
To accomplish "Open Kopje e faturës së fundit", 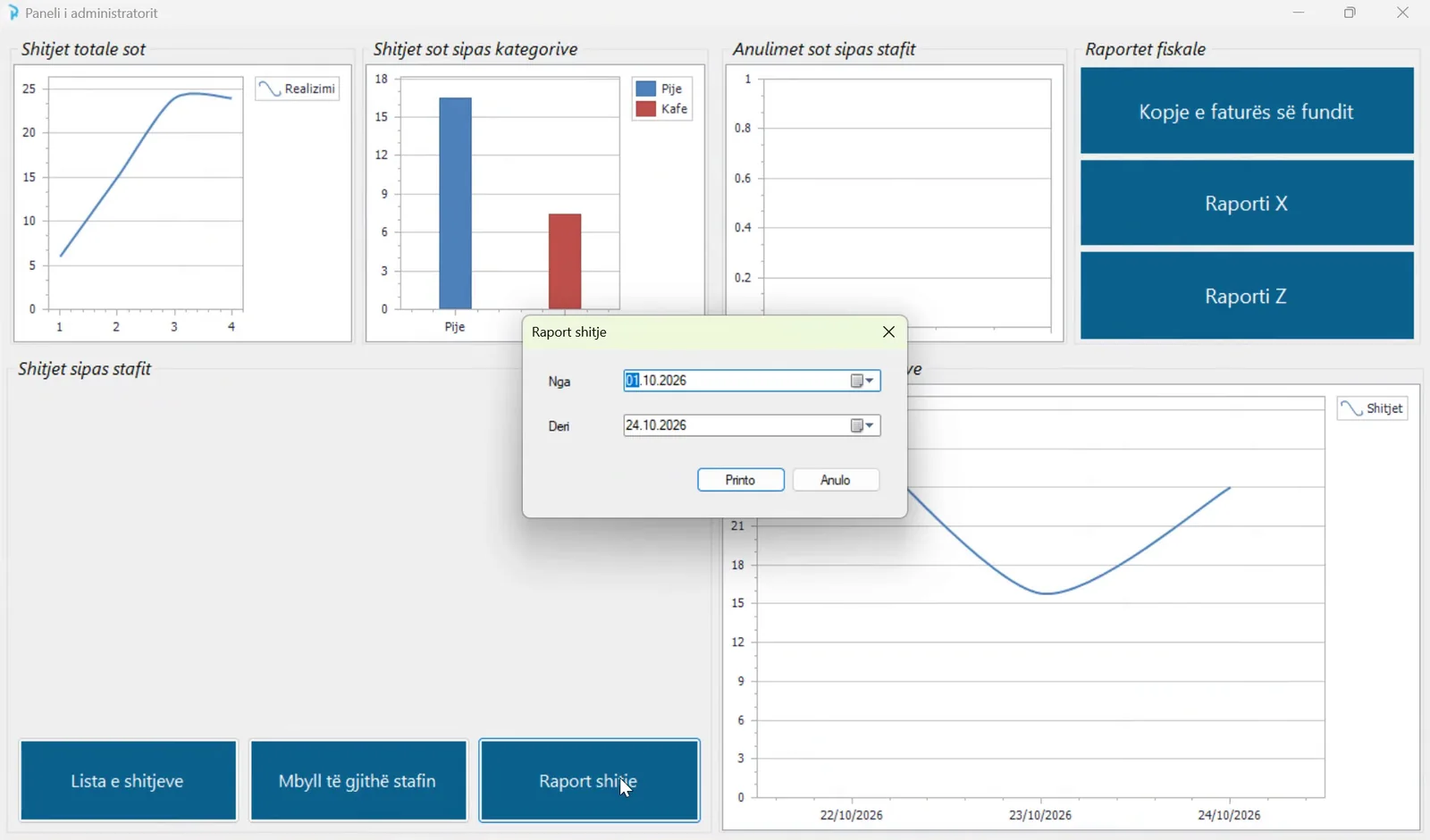I will click(x=1247, y=112).
